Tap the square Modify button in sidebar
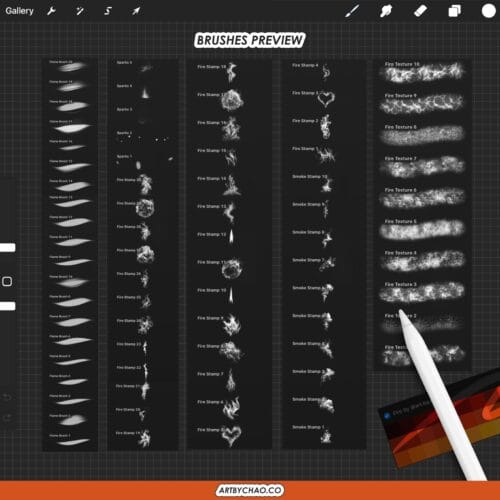 (x=7, y=282)
